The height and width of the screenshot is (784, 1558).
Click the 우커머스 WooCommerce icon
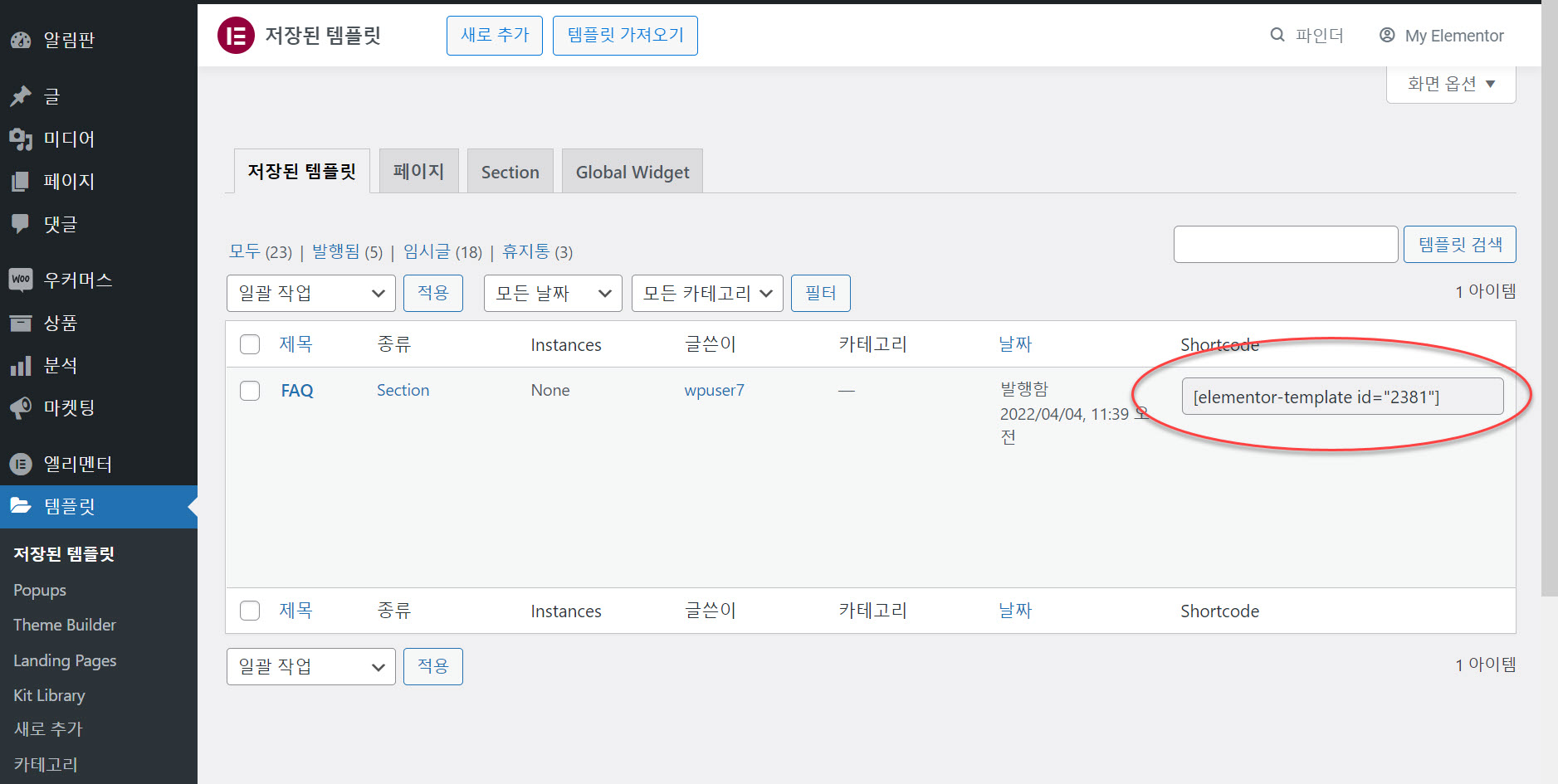pos(21,280)
